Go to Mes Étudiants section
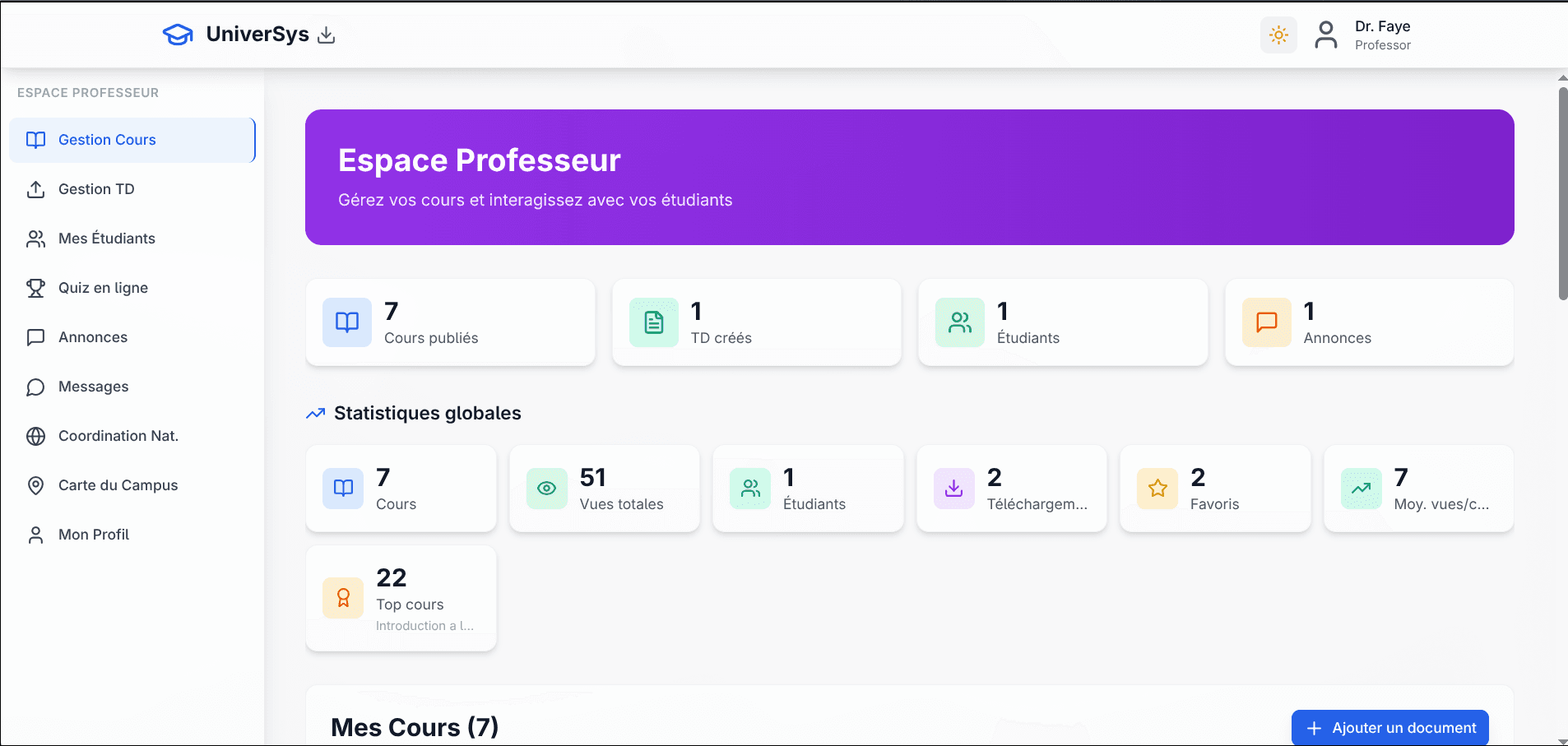 click(x=132, y=239)
